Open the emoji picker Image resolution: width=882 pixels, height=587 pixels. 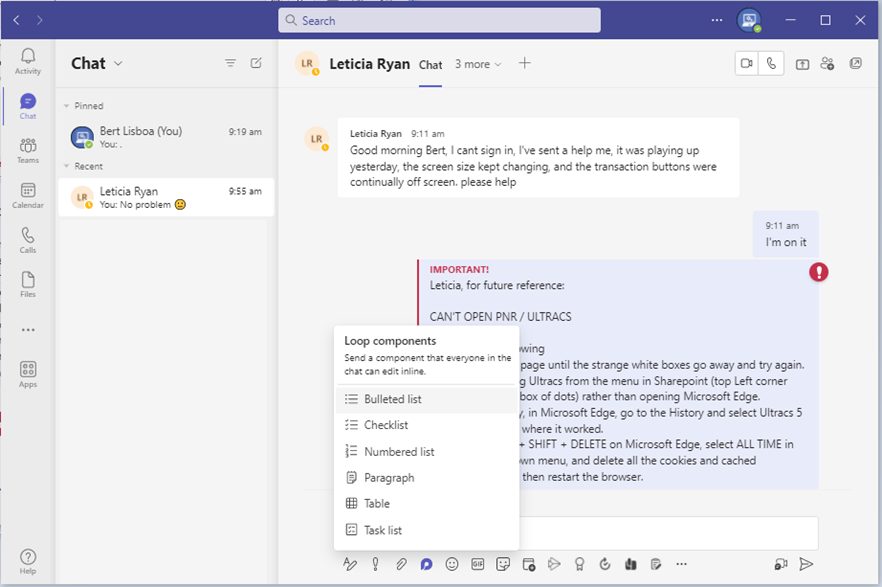[x=452, y=564]
